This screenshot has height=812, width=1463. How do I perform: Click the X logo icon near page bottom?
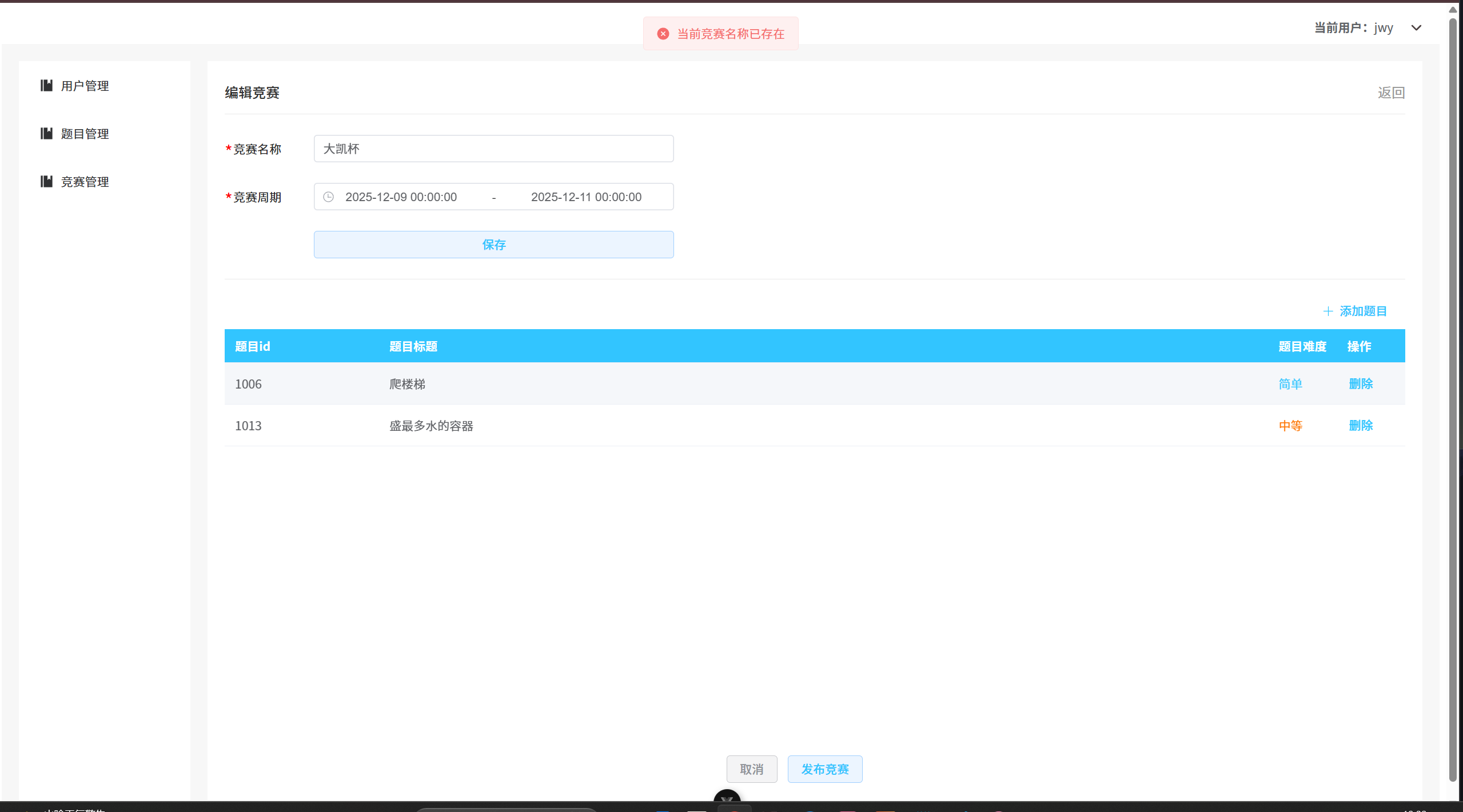[727, 799]
